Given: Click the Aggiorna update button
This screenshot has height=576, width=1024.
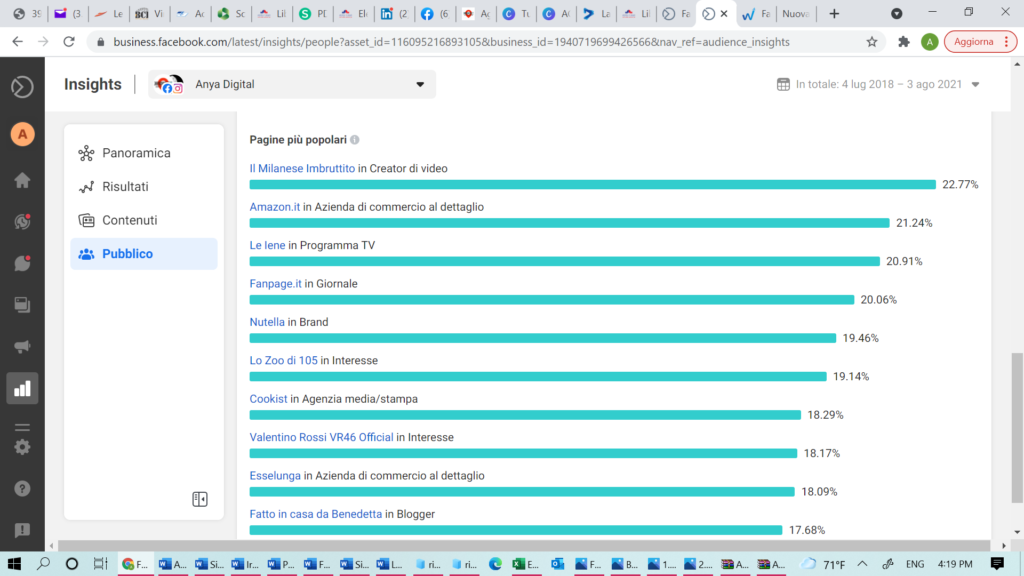Looking at the screenshot, I should click(x=973, y=42).
